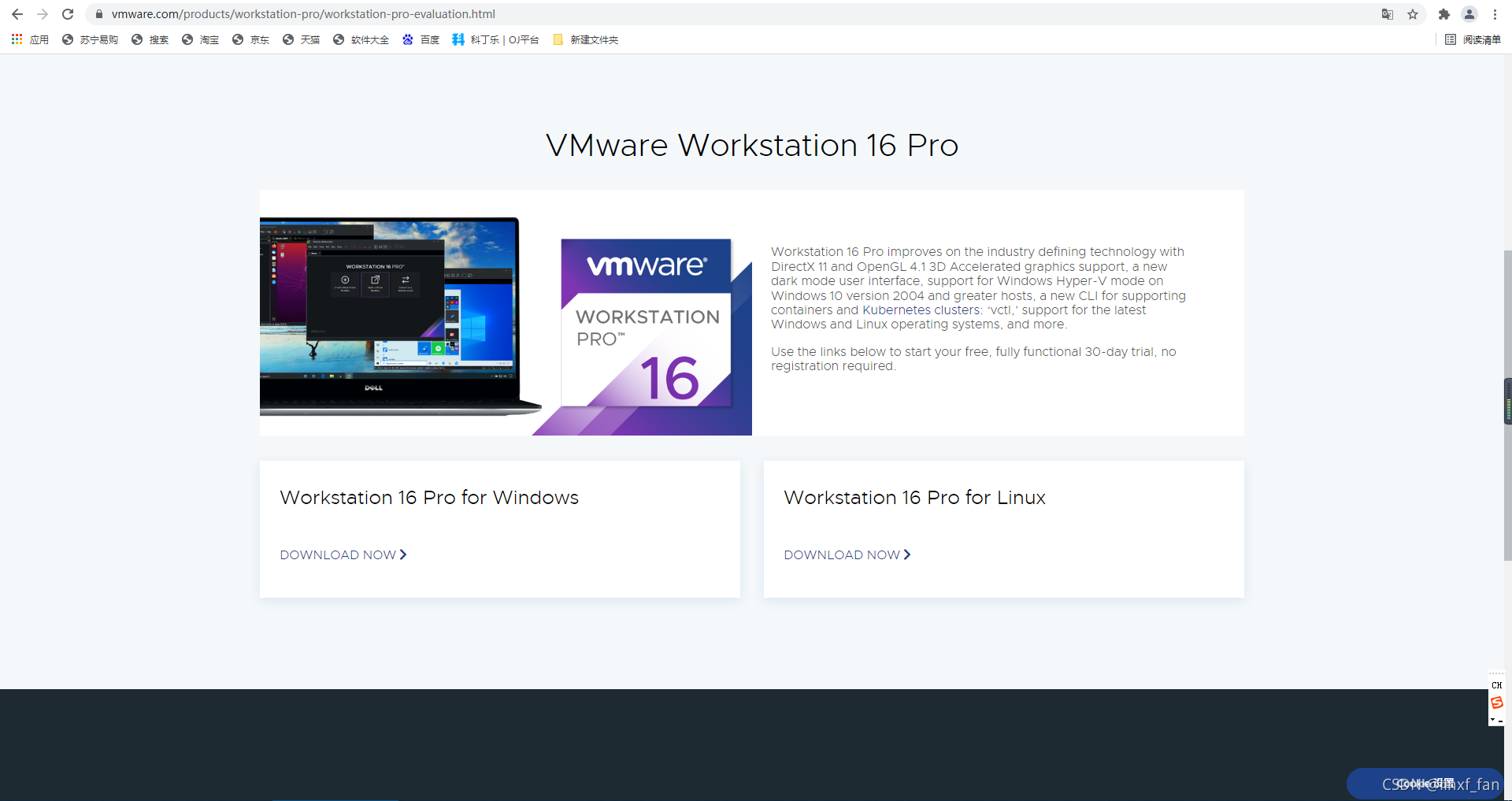Image resolution: width=1512 pixels, height=801 pixels.
Task: Click the lock icon in address bar
Action: coord(99,14)
